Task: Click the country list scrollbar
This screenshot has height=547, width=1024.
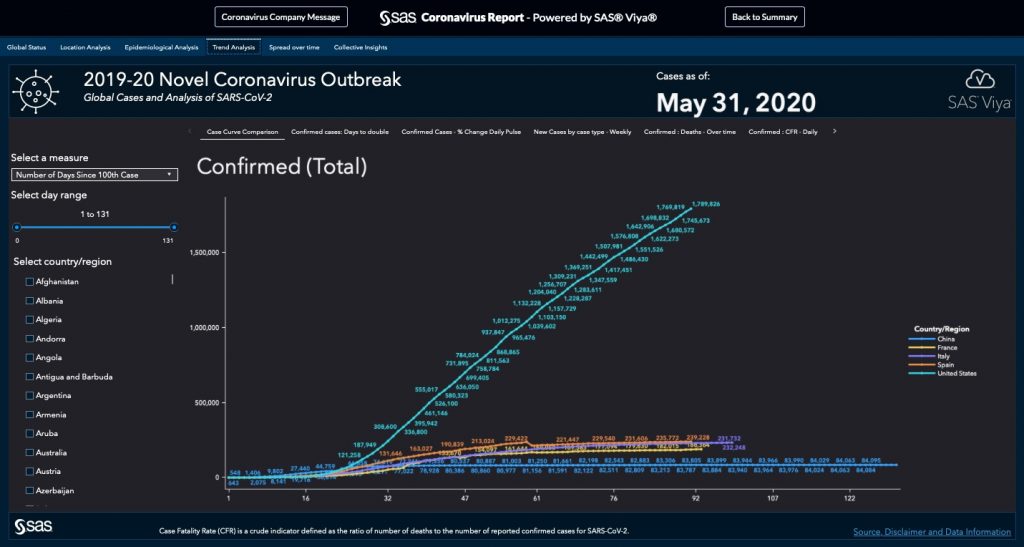Action: [172, 279]
